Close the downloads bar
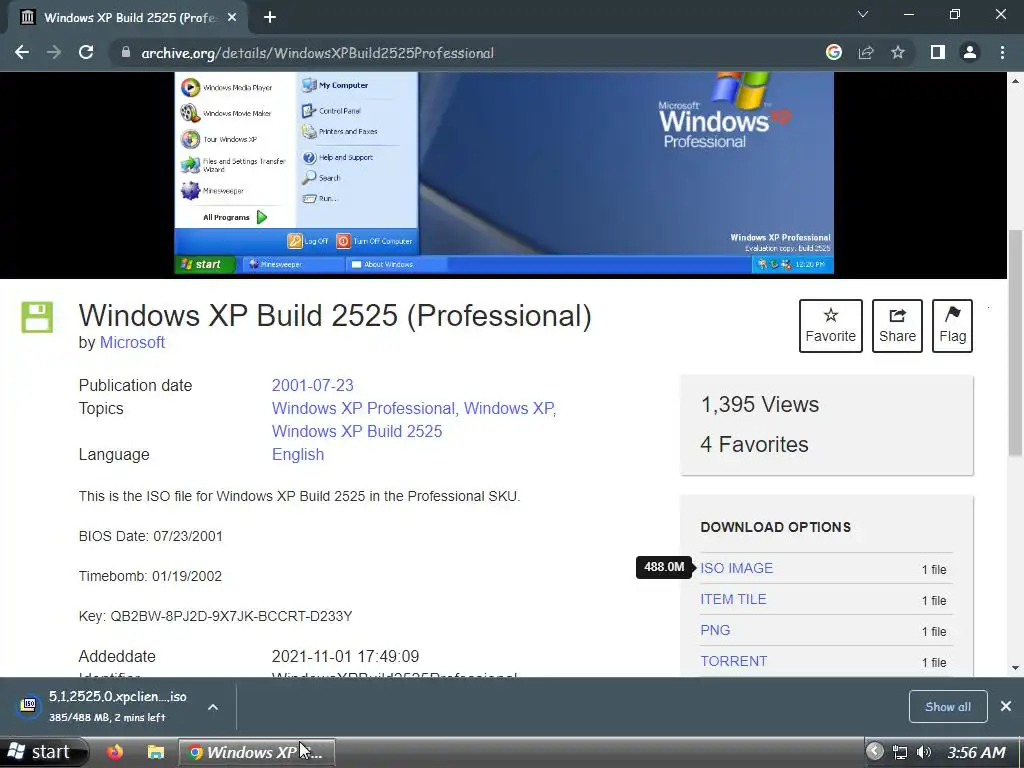 tap(1006, 706)
